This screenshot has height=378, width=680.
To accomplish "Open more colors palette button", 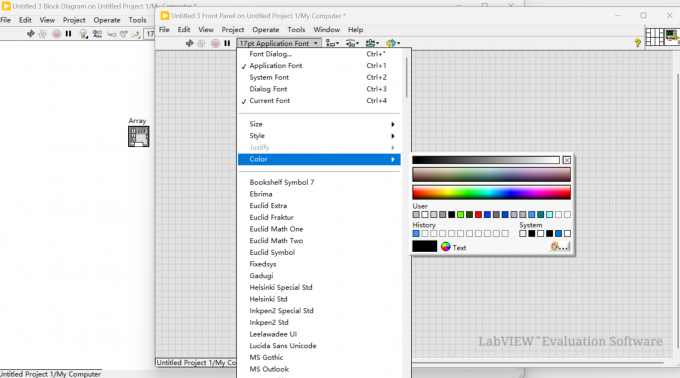I will [559, 247].
